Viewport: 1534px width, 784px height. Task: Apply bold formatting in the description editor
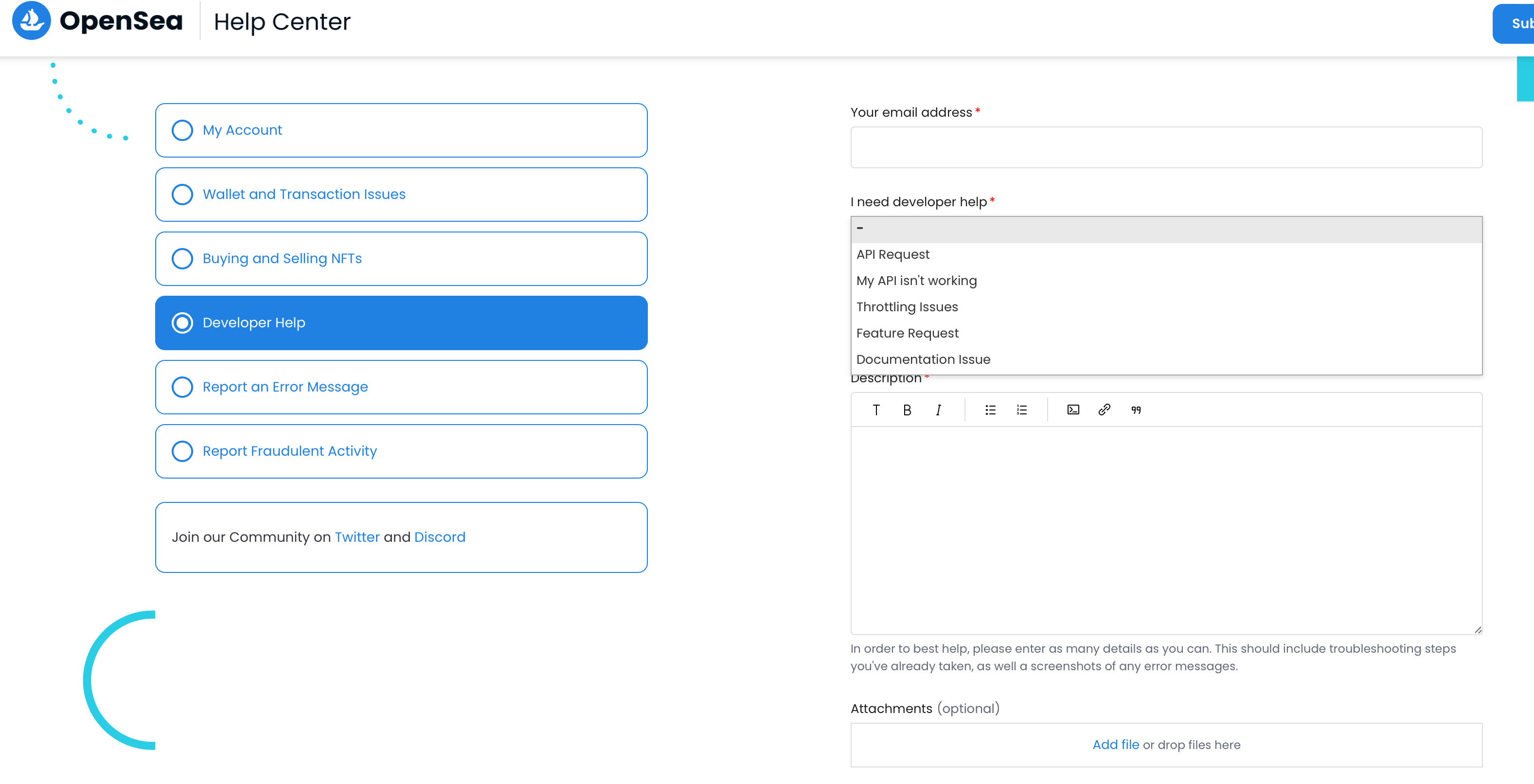(907, 410)
